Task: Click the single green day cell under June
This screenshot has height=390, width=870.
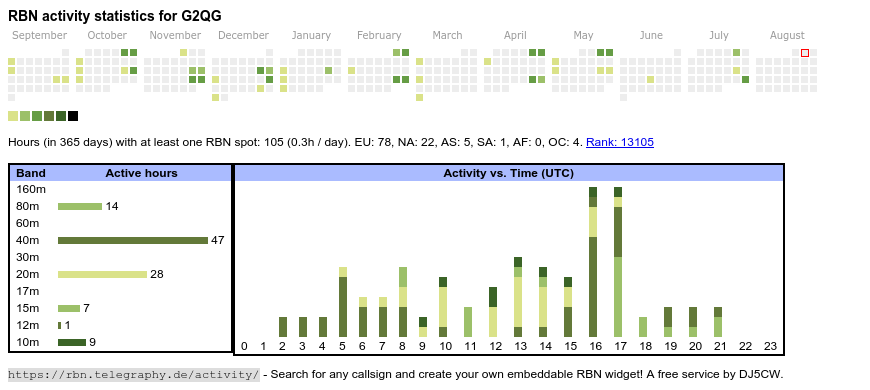Action: point(650,79)
